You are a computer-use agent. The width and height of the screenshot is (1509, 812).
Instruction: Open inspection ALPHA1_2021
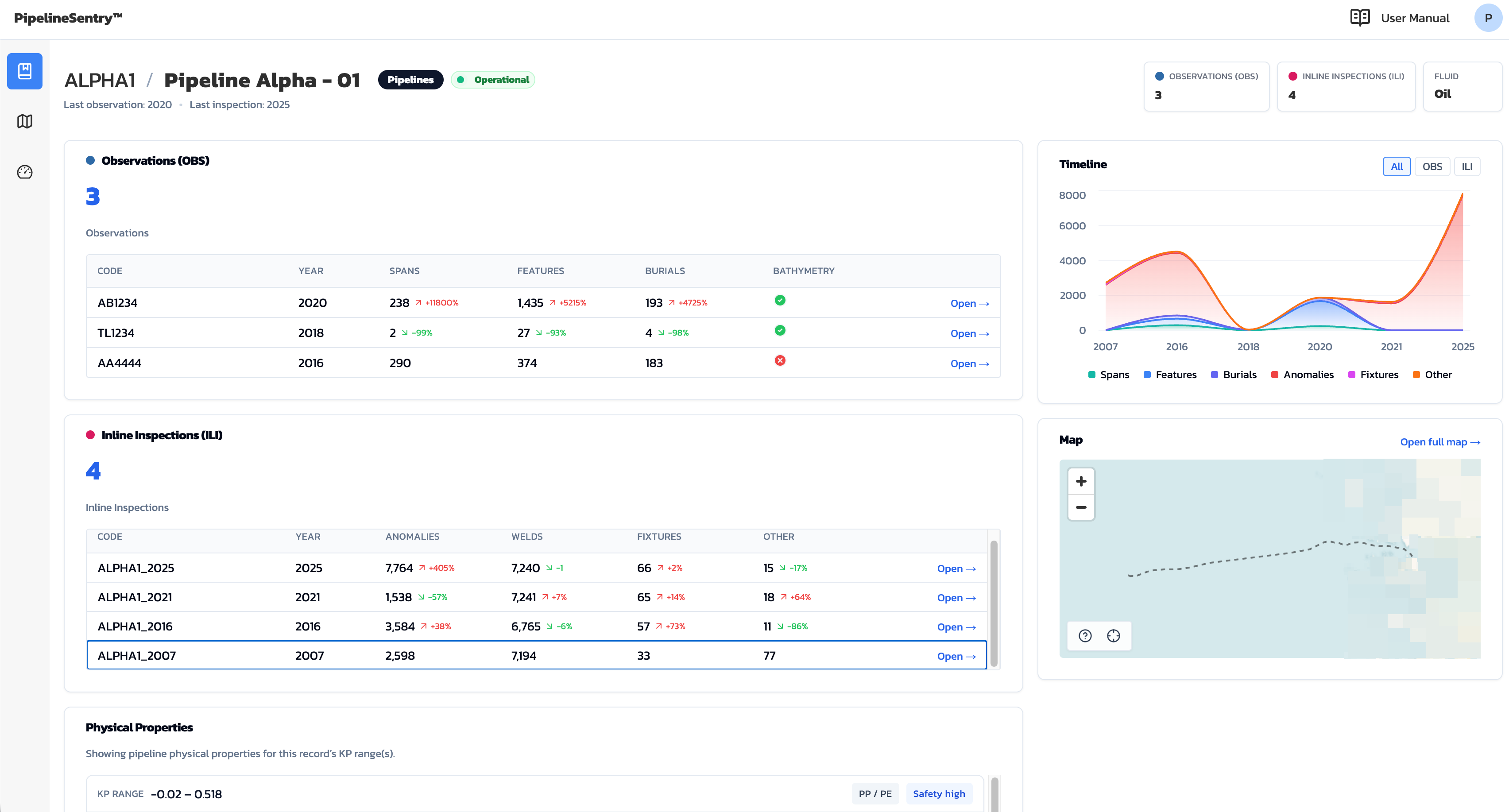click(956, 598)
